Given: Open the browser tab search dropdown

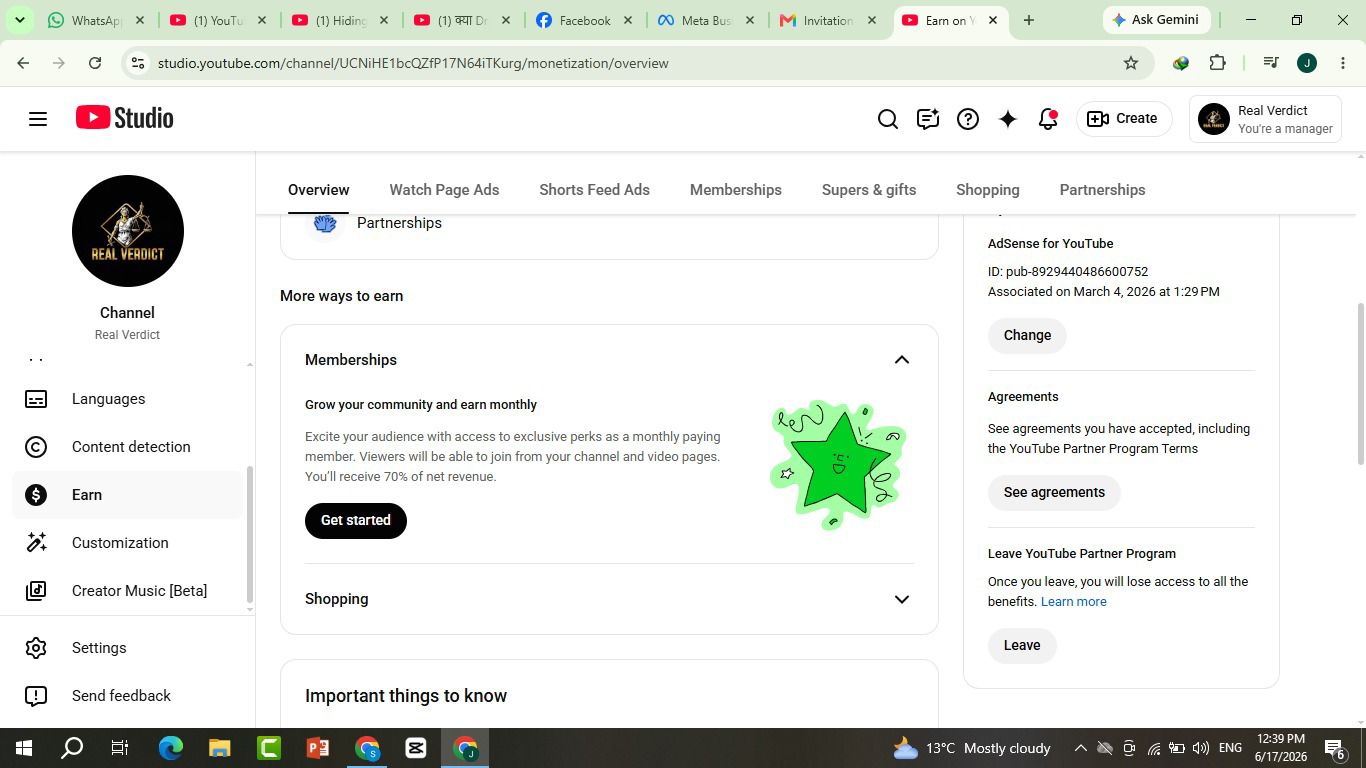Looking at the screenshot, I should (x=19, y=20).
